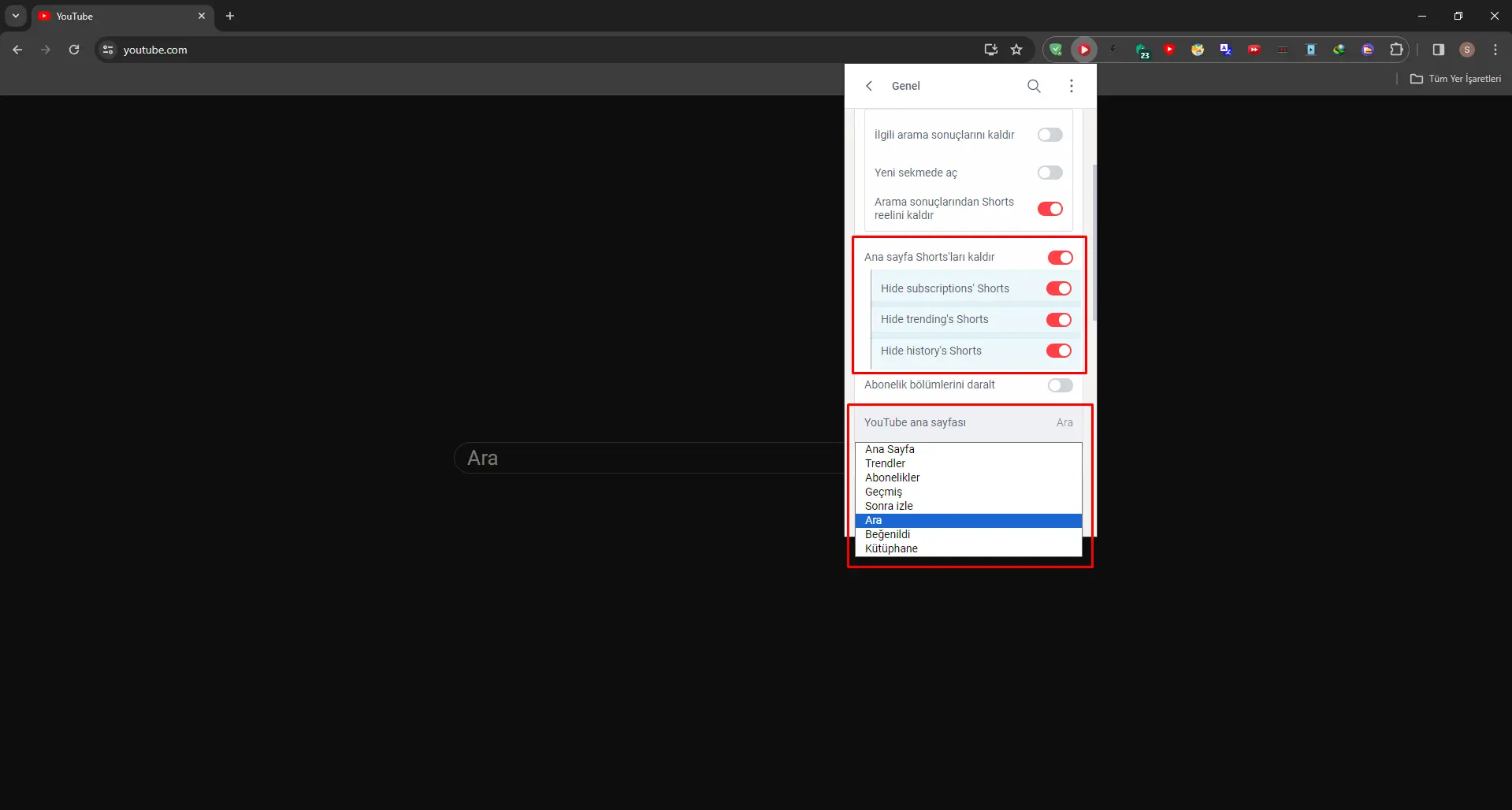The height and width of the screenshot is (810, 1512).
Task: Click the search icon in extension popup
Action: pos(1034,86)
